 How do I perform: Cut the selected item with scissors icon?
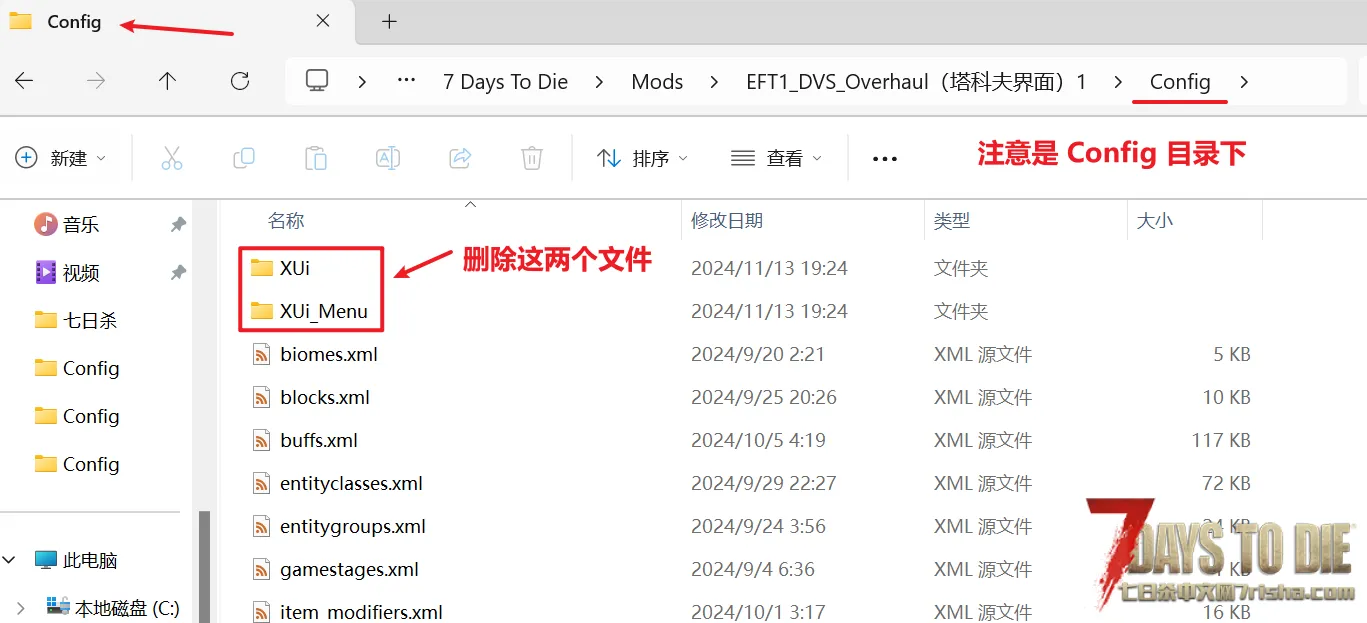pos(172,158)
